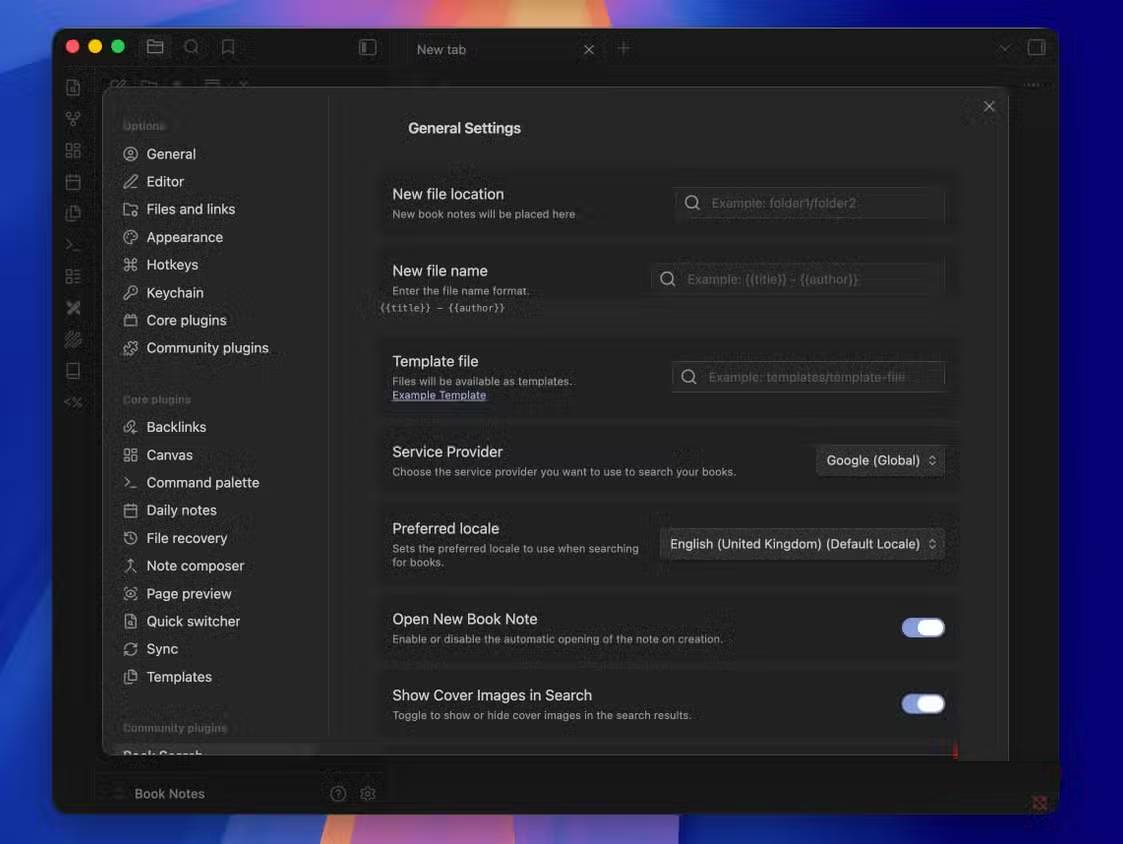Select Appearance in settings sidebar

point(184,237)
